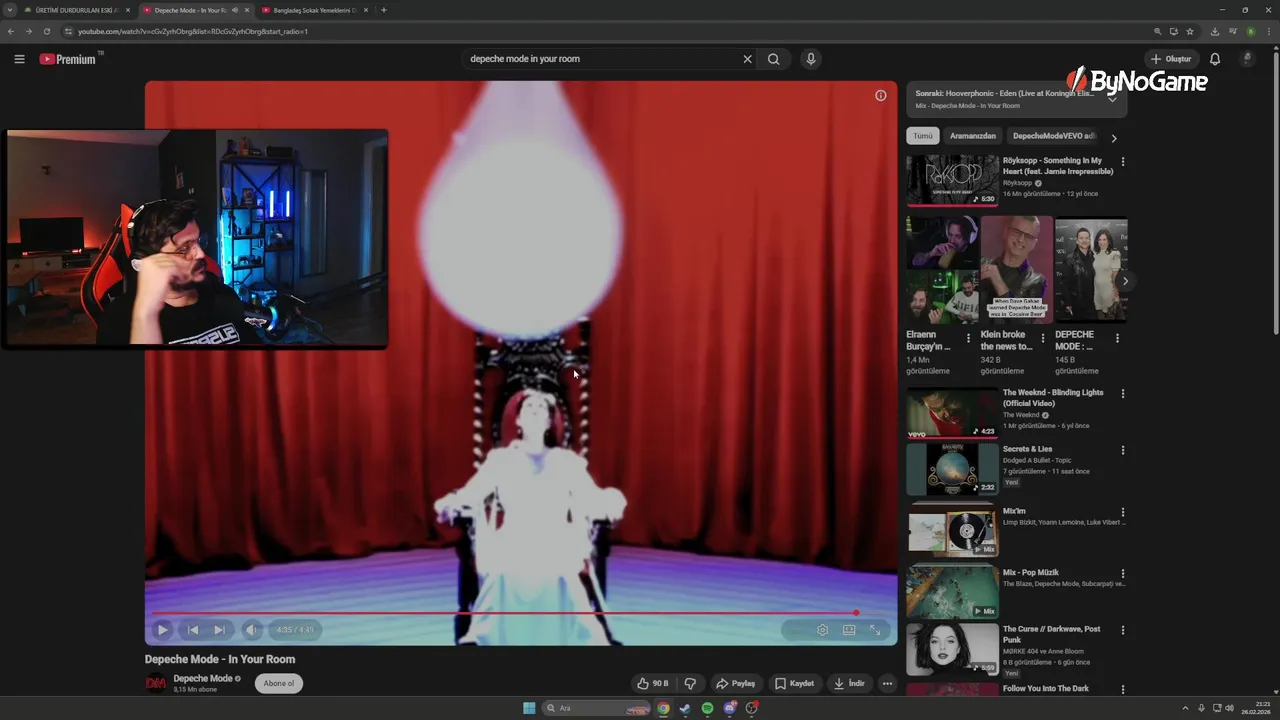Viewport: 1280px width, 720px height.
Task: Save the video with Kaydet
Action: [x=795, y=684]
